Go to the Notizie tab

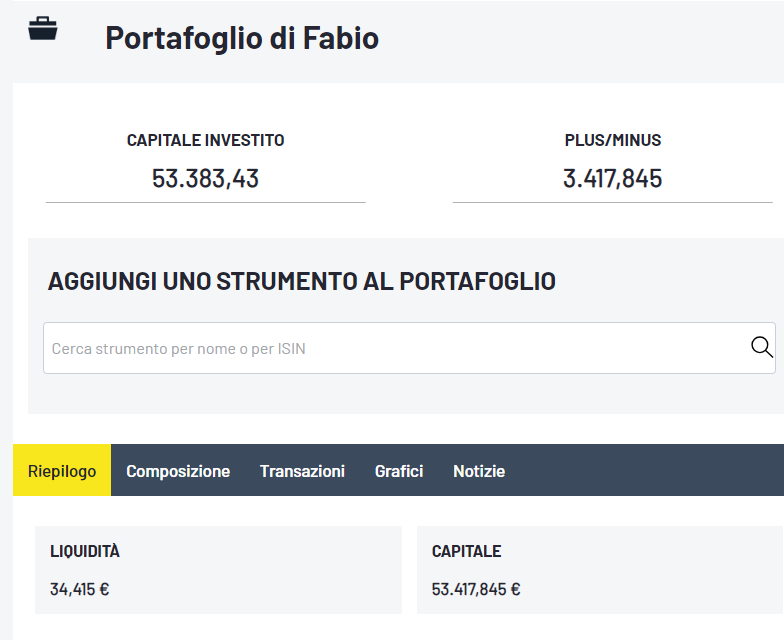[479, 471]
